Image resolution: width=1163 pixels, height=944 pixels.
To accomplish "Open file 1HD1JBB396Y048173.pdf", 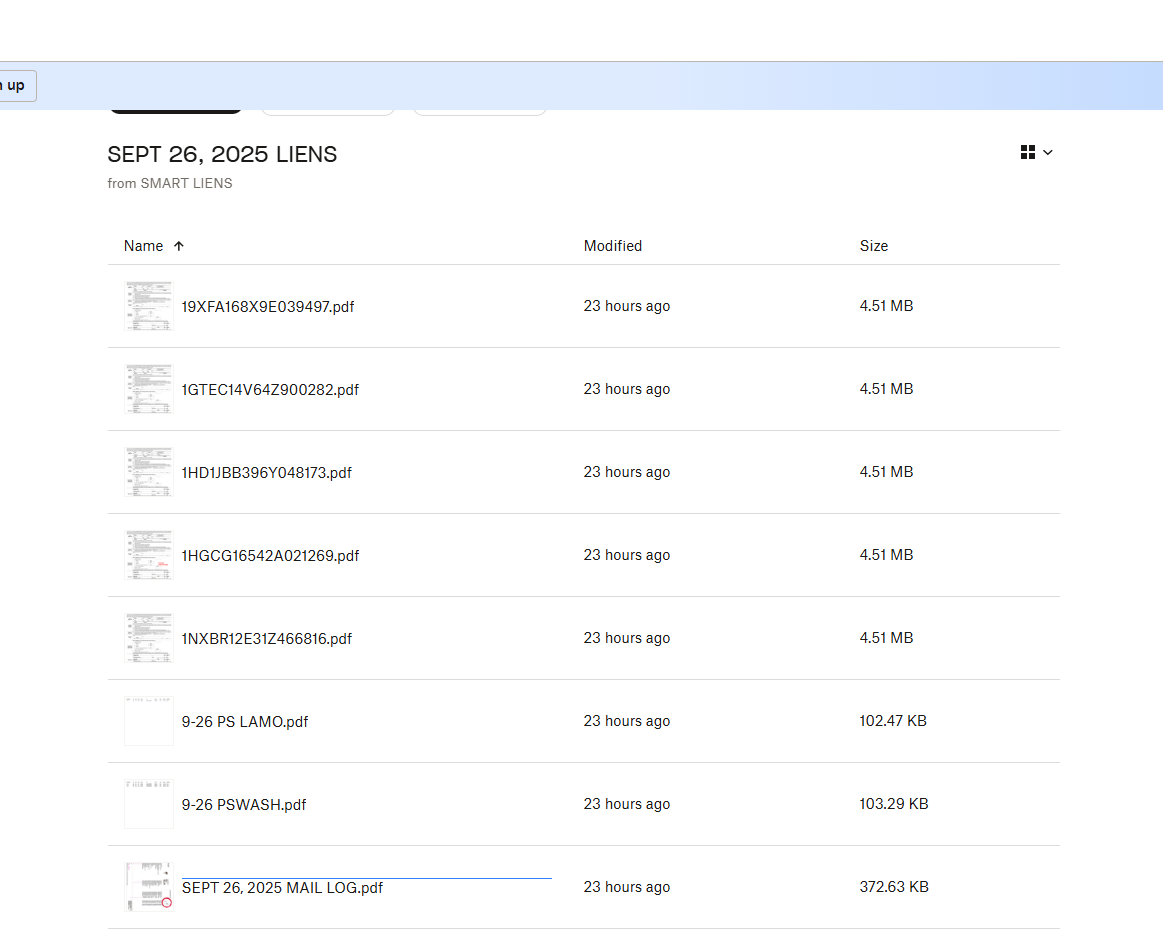I will (266, 473).
